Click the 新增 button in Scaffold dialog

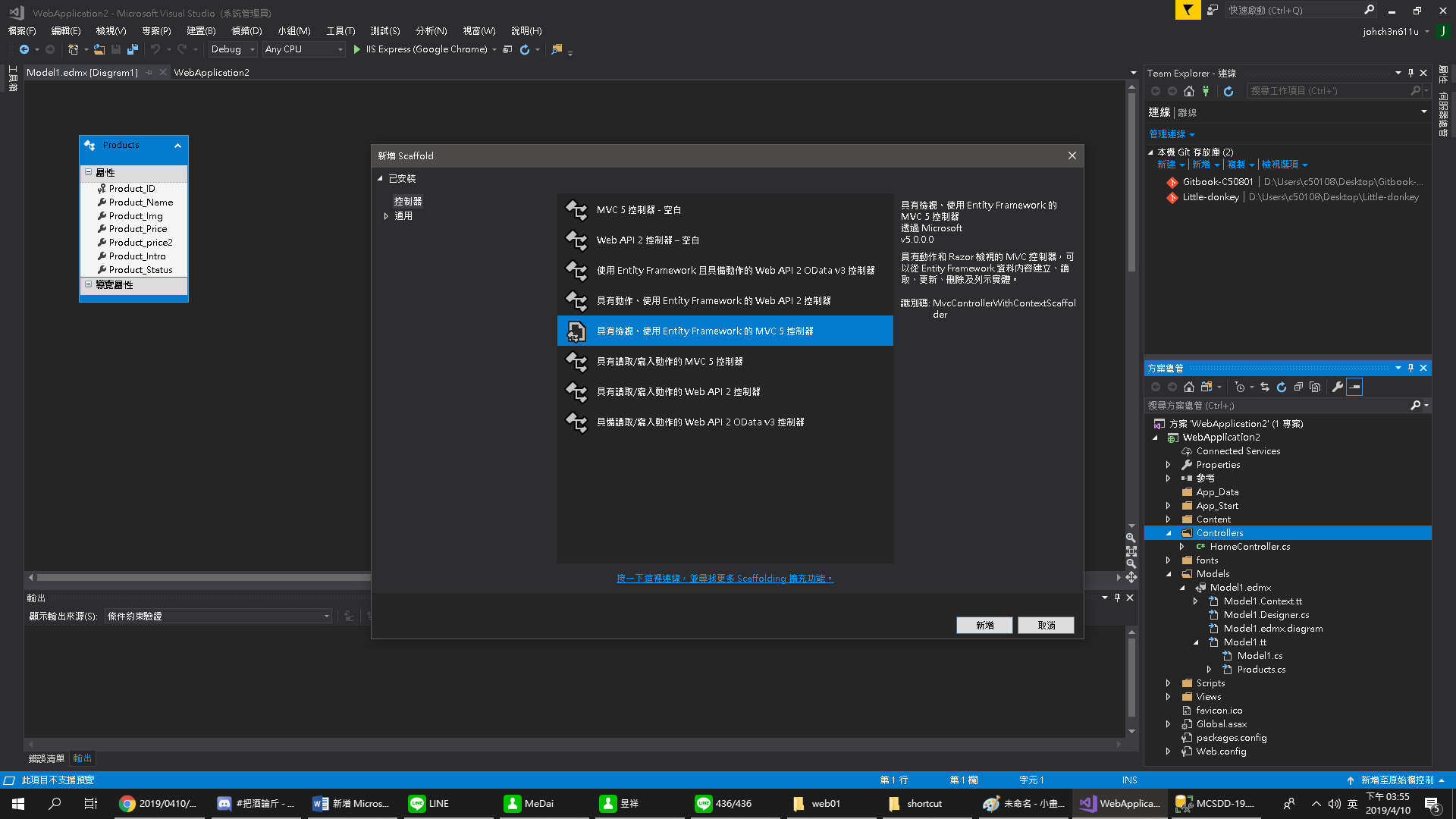984,625
